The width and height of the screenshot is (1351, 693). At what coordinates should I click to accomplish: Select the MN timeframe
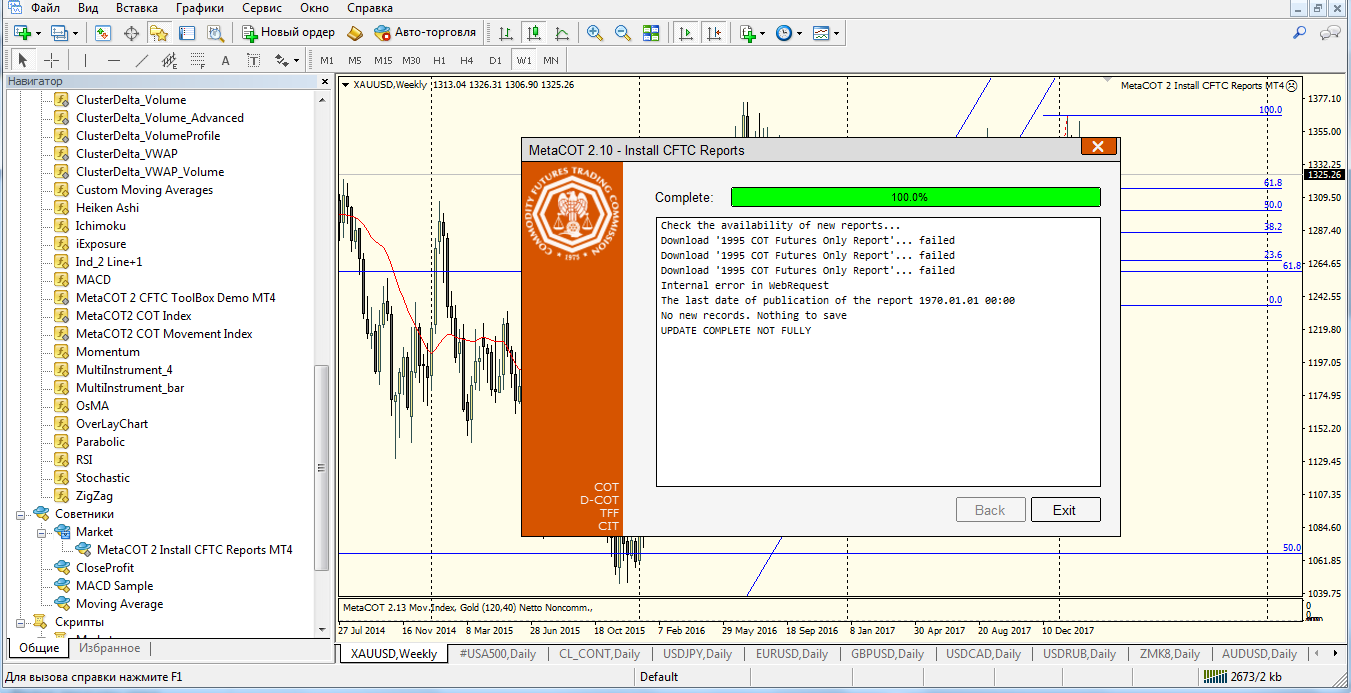(x=551, y=60)
